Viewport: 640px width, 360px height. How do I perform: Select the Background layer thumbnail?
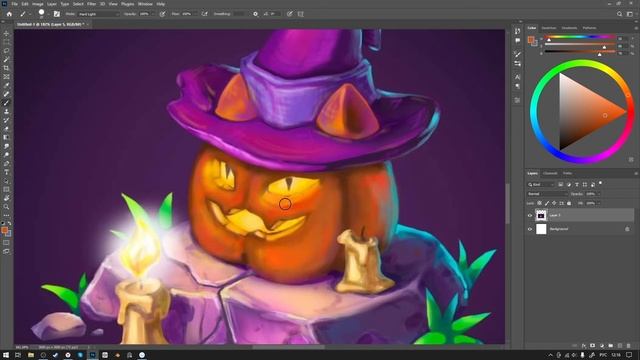pos(541,229)
